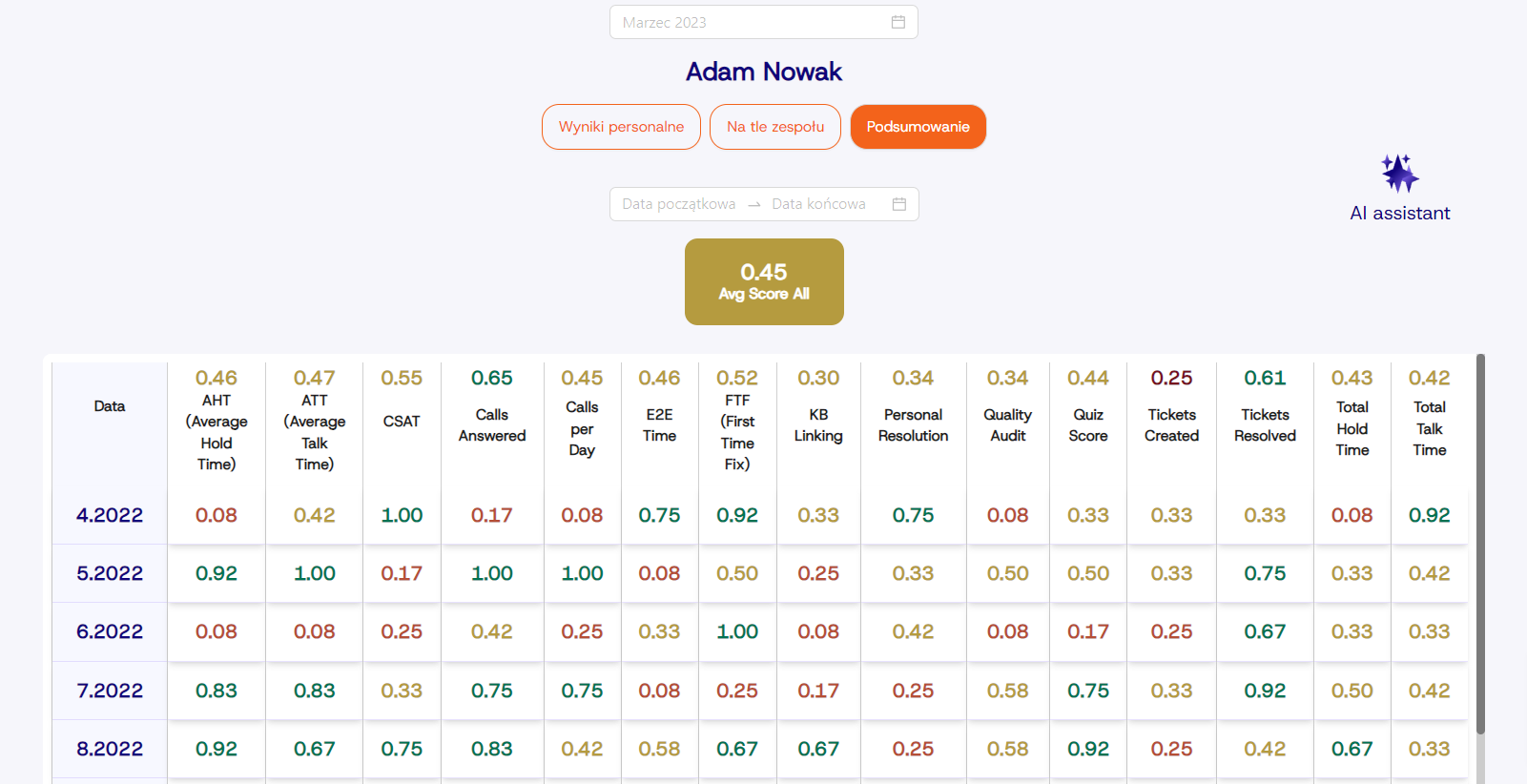Click the CSAT column header
Viewport: 1527px width, 784px height.
pyautogui.click(x=402, y=421)
